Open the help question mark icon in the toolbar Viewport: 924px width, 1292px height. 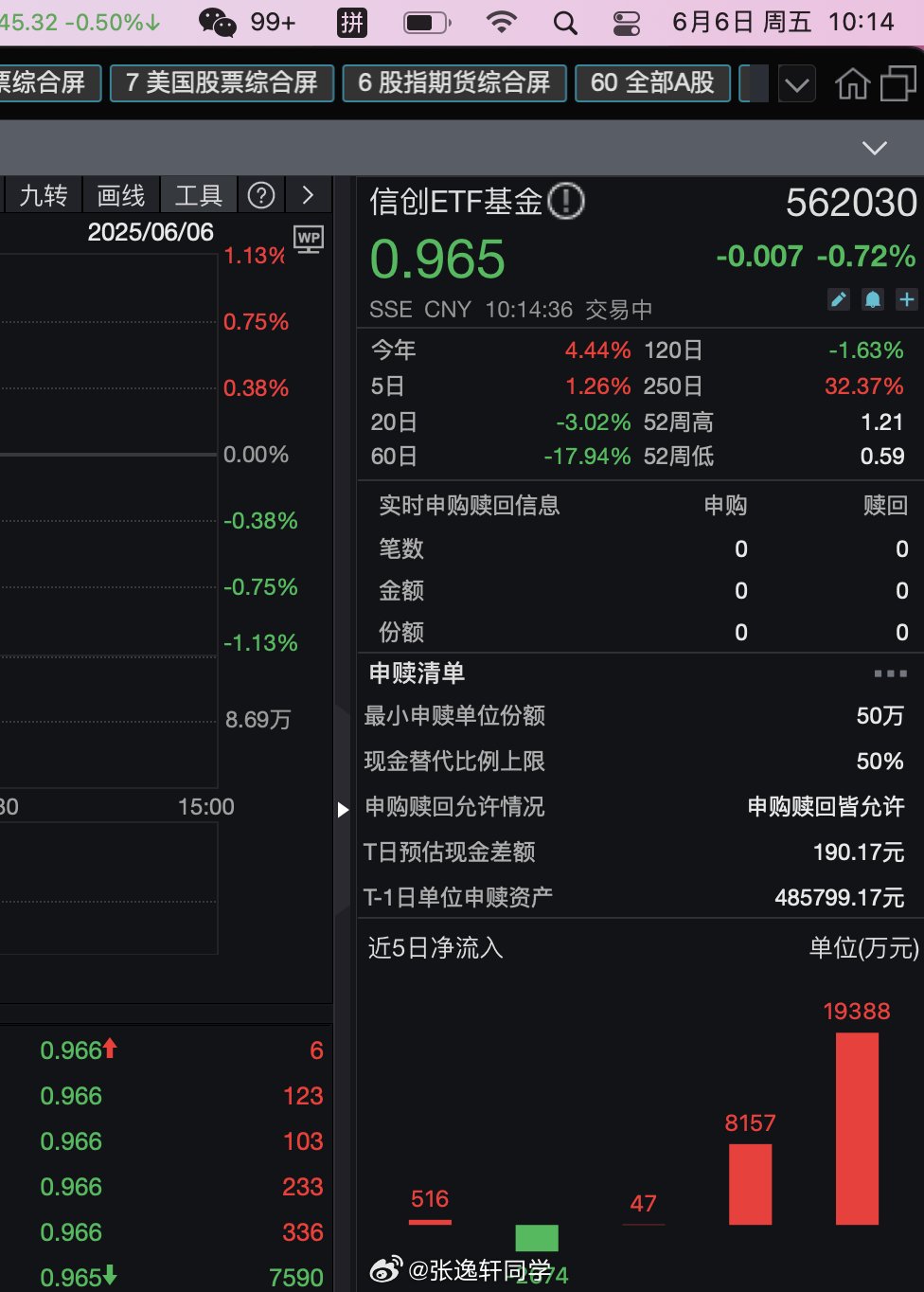(261, 195)
